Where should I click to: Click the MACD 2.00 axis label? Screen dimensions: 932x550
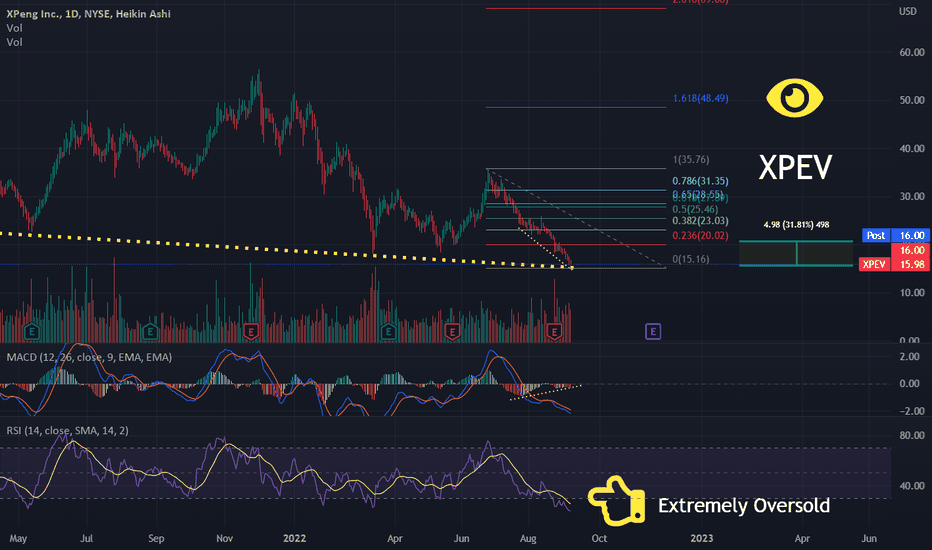909,357
